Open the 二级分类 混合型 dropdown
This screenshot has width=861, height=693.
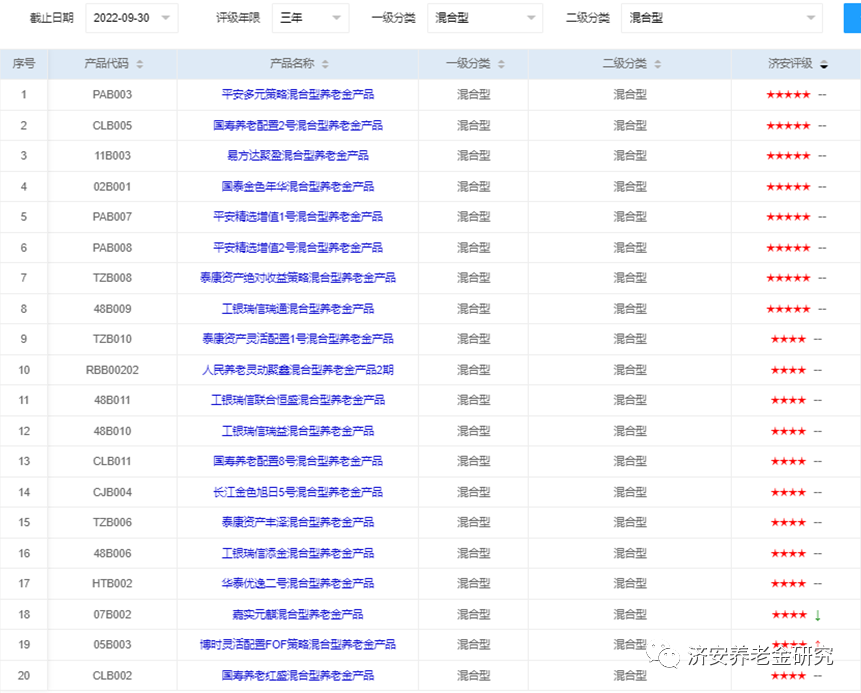(722, 18)
